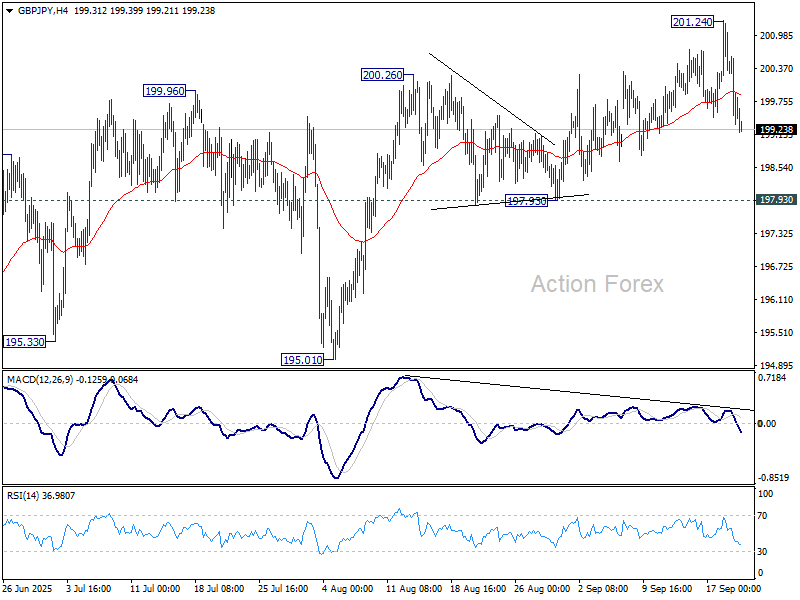Click the 195.330 low price label

point(26,341)
